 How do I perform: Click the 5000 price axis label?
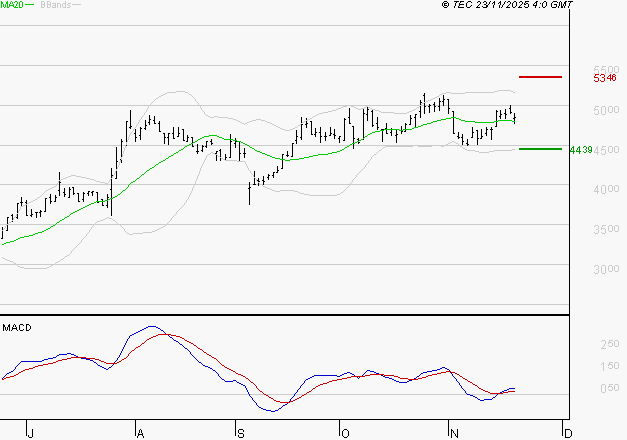tap(606, 110)
